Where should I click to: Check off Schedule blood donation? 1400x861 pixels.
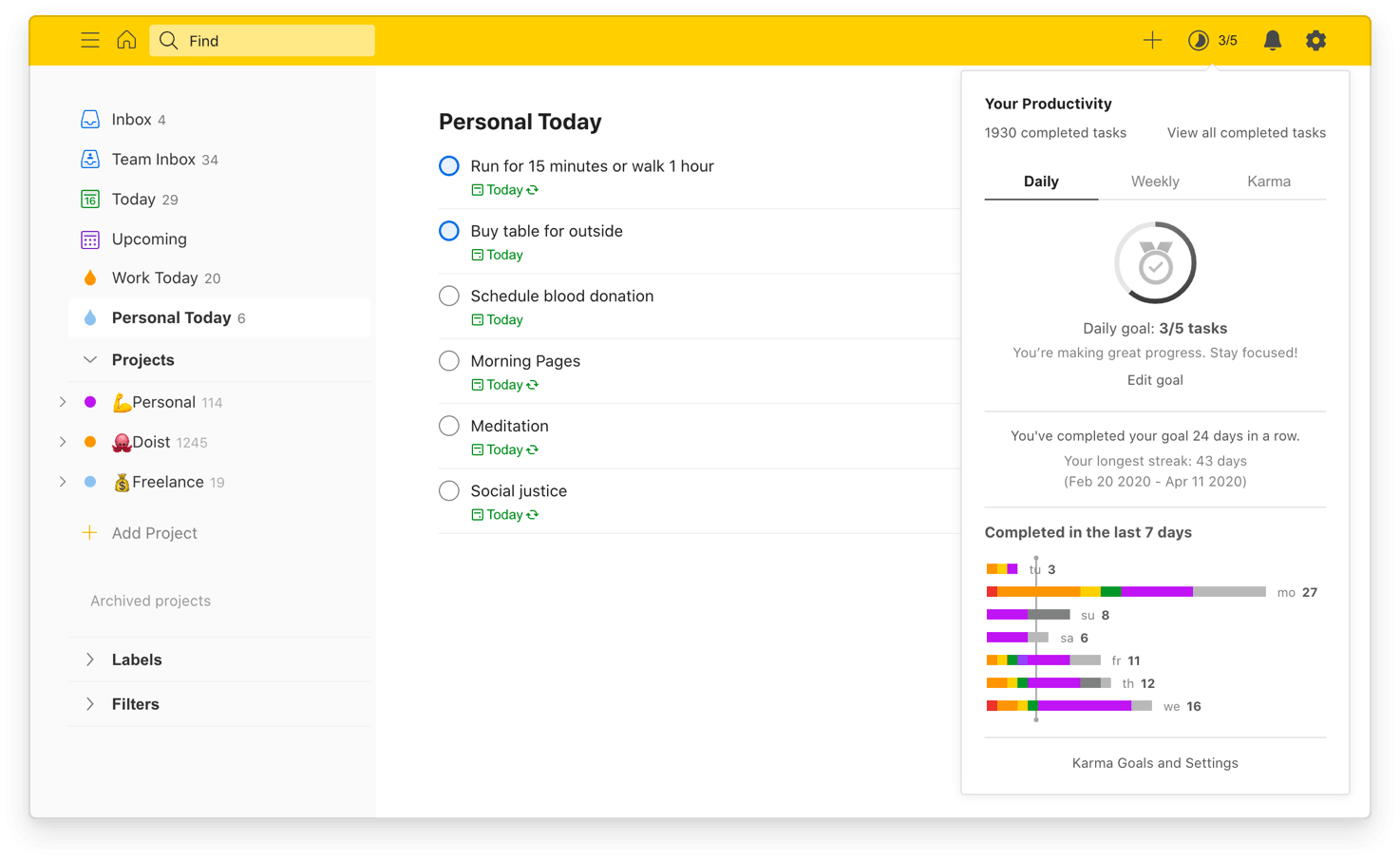pyautogui.click(x=448, y=296)
